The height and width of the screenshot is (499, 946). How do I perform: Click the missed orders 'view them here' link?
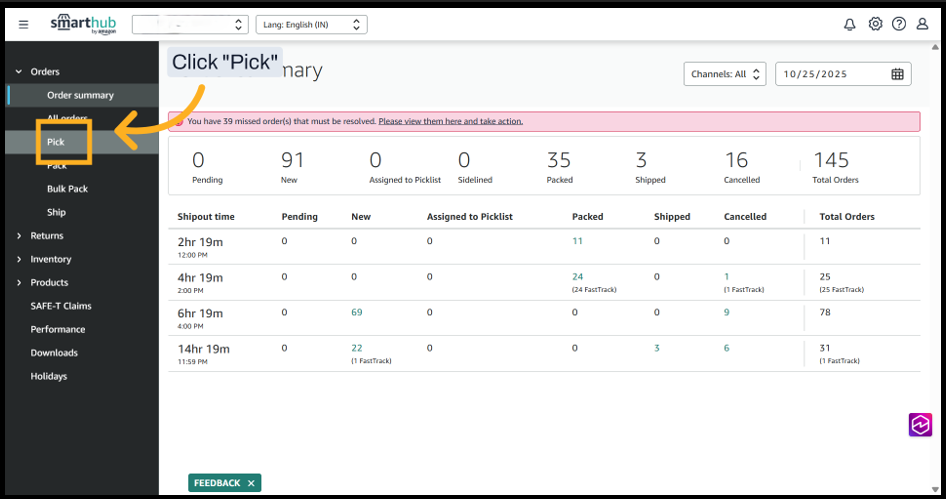450,121
